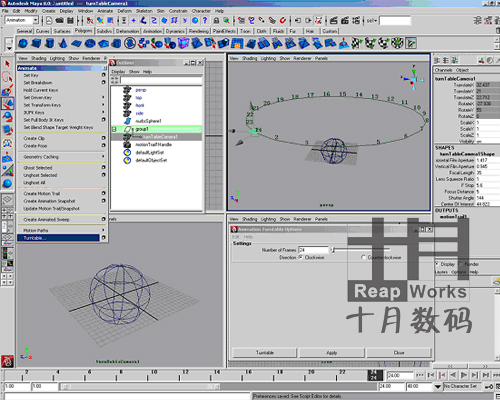
Task: Adjust the Number of Frames slider
Action: click(x=361, y=249)
